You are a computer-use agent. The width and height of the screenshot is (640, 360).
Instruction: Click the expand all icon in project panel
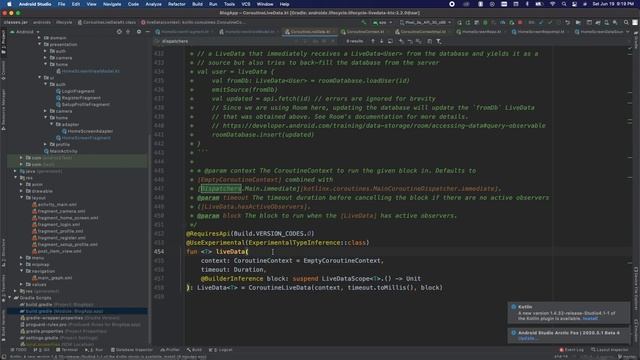point(128,31)
